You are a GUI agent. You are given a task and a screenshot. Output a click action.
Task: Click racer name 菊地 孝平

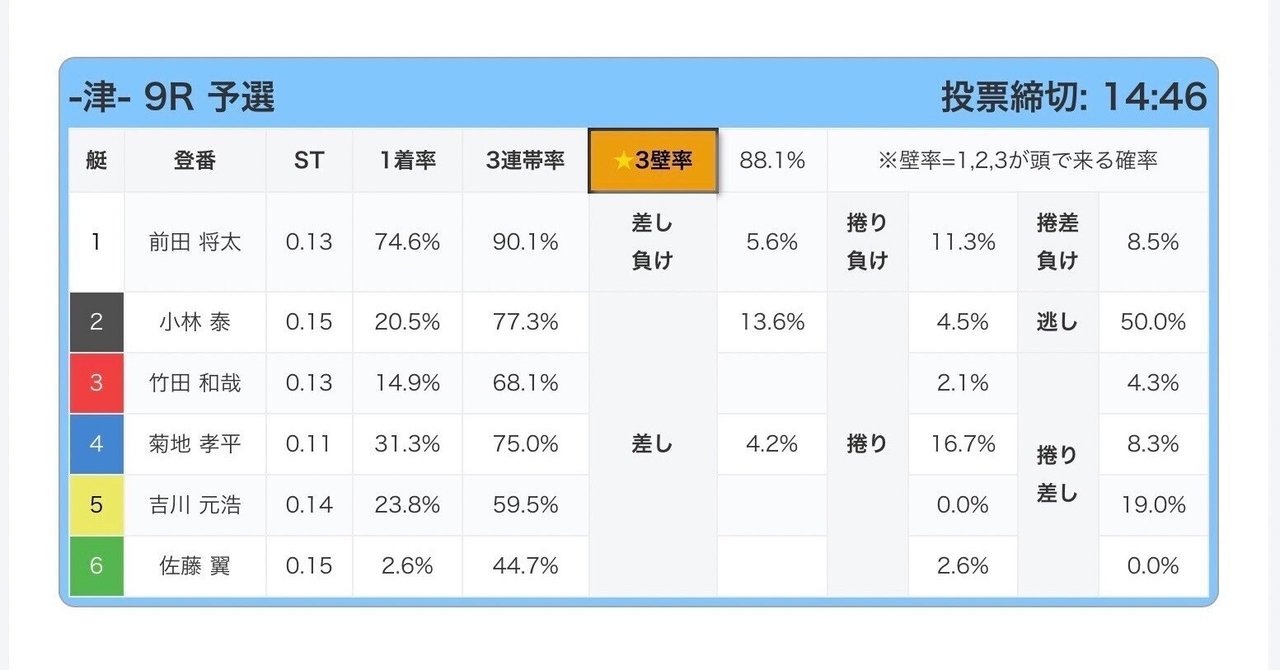click(195, 444)
